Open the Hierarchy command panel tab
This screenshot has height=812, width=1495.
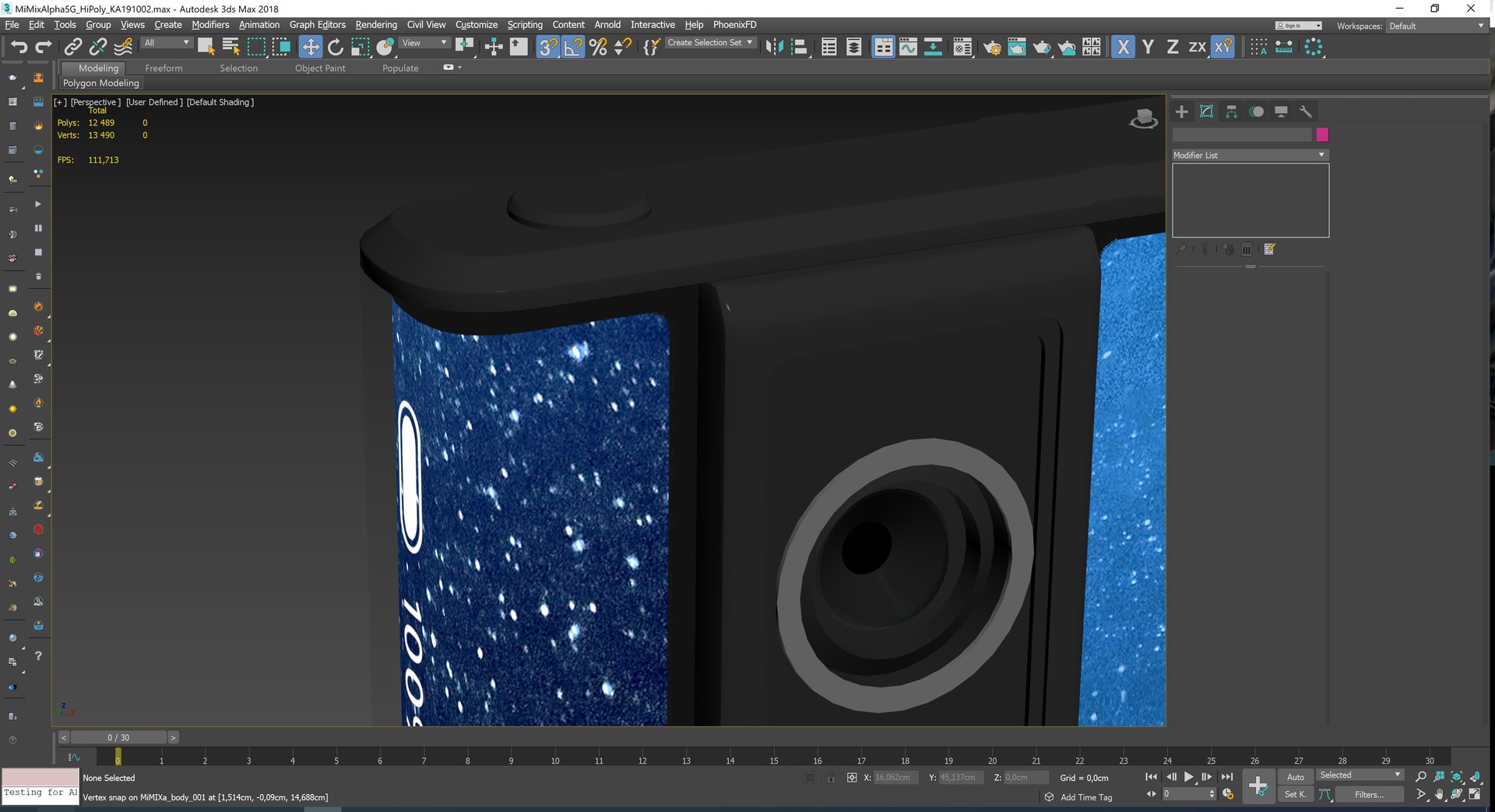(1231, 111)
